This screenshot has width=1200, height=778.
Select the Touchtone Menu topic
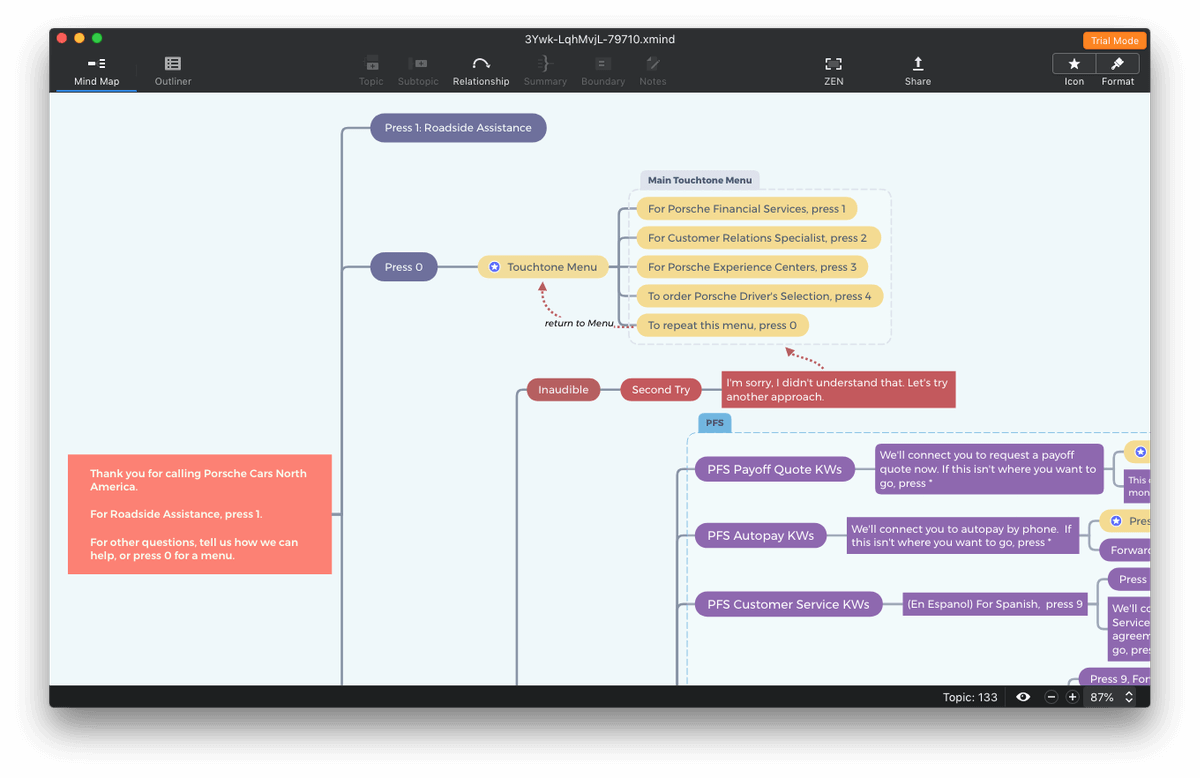pos(543,267)
